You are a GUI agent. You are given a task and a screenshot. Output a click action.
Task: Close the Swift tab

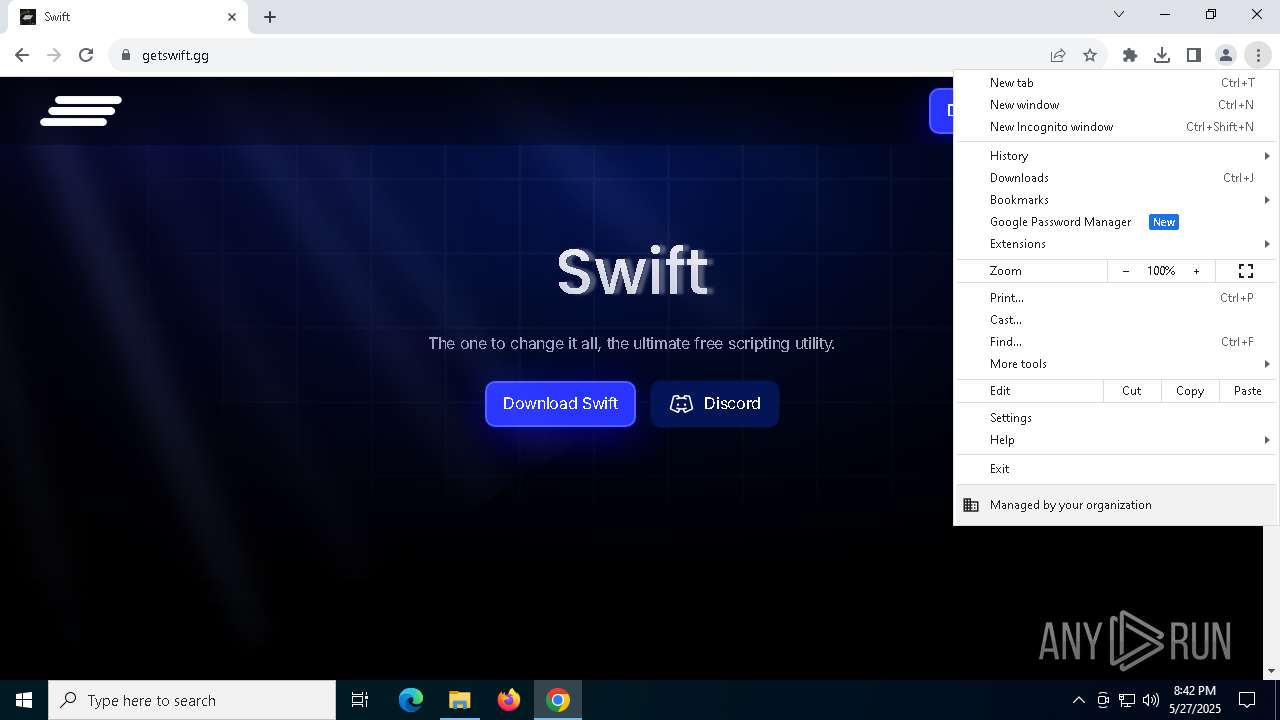coord(232,17)
